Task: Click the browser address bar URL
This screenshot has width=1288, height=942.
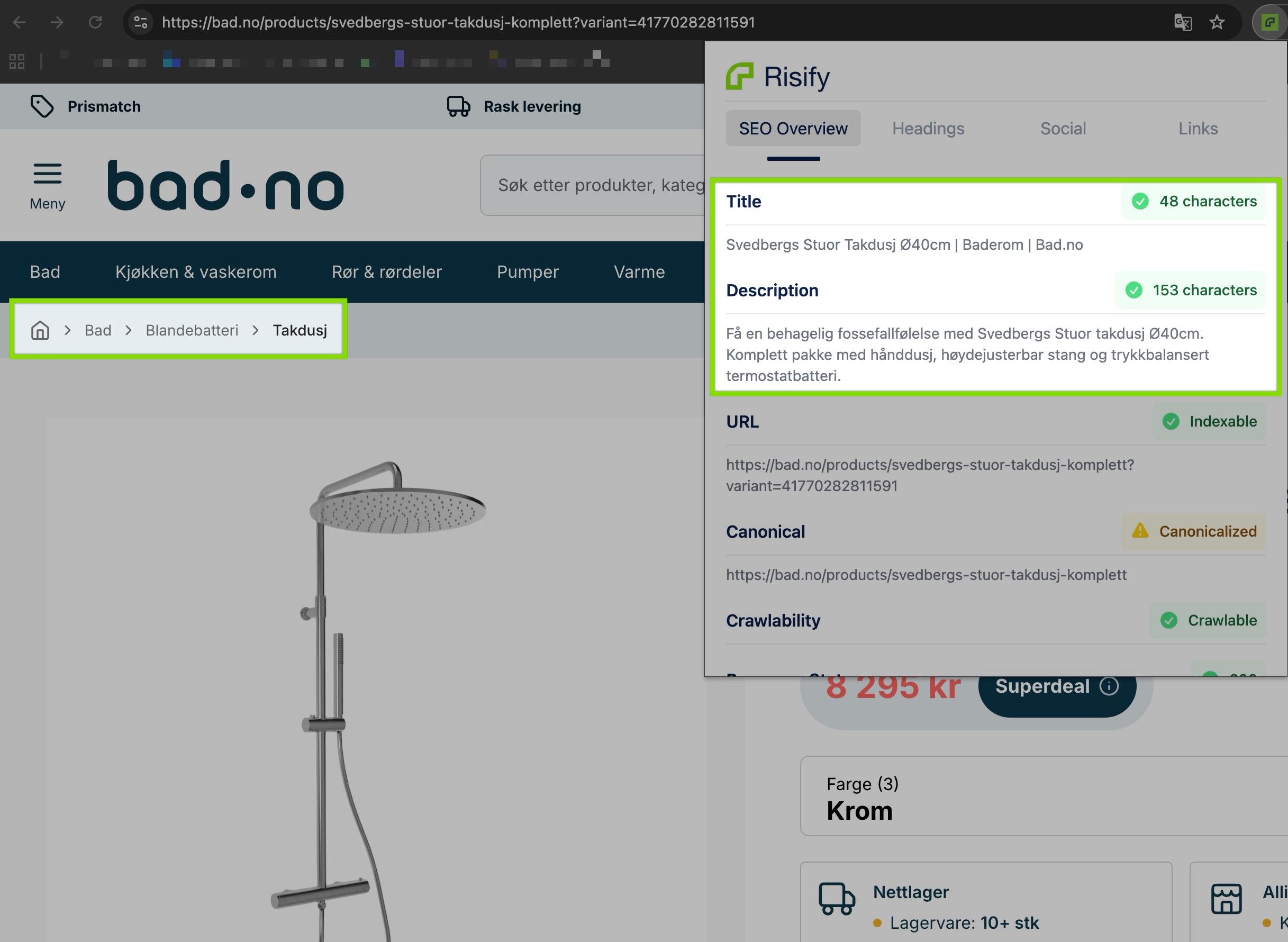Action: 458,22
